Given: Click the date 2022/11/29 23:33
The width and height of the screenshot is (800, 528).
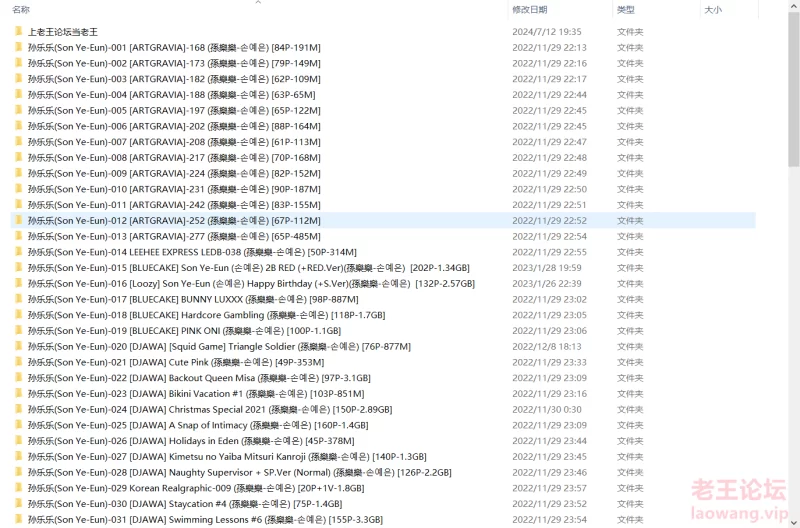Looking at the screenshot, I should tap(549, 362).
